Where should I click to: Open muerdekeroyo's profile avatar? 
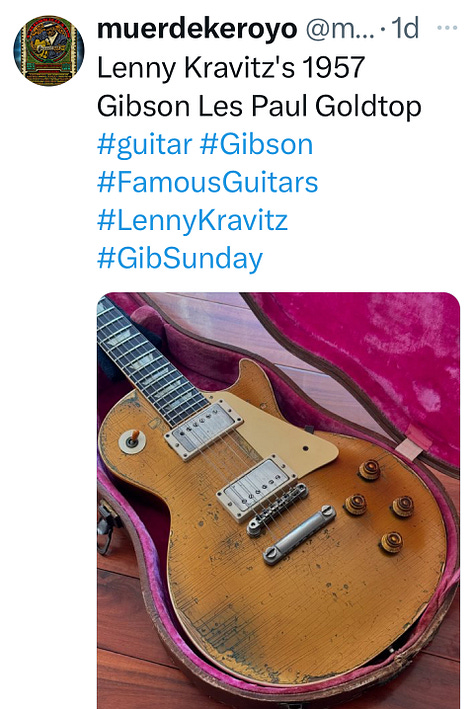click(x=49, y=50)
